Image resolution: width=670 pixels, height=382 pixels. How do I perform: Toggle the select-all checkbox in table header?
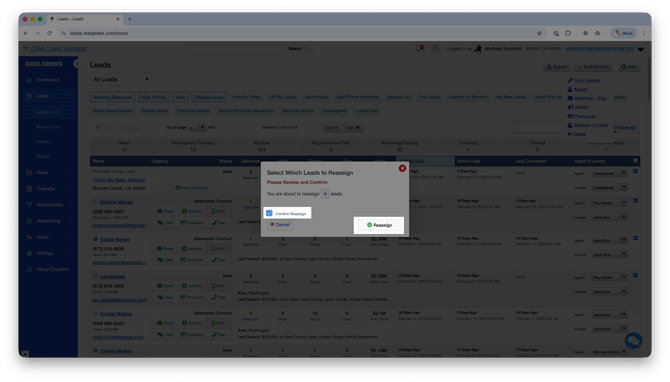(x=635, y=161)
